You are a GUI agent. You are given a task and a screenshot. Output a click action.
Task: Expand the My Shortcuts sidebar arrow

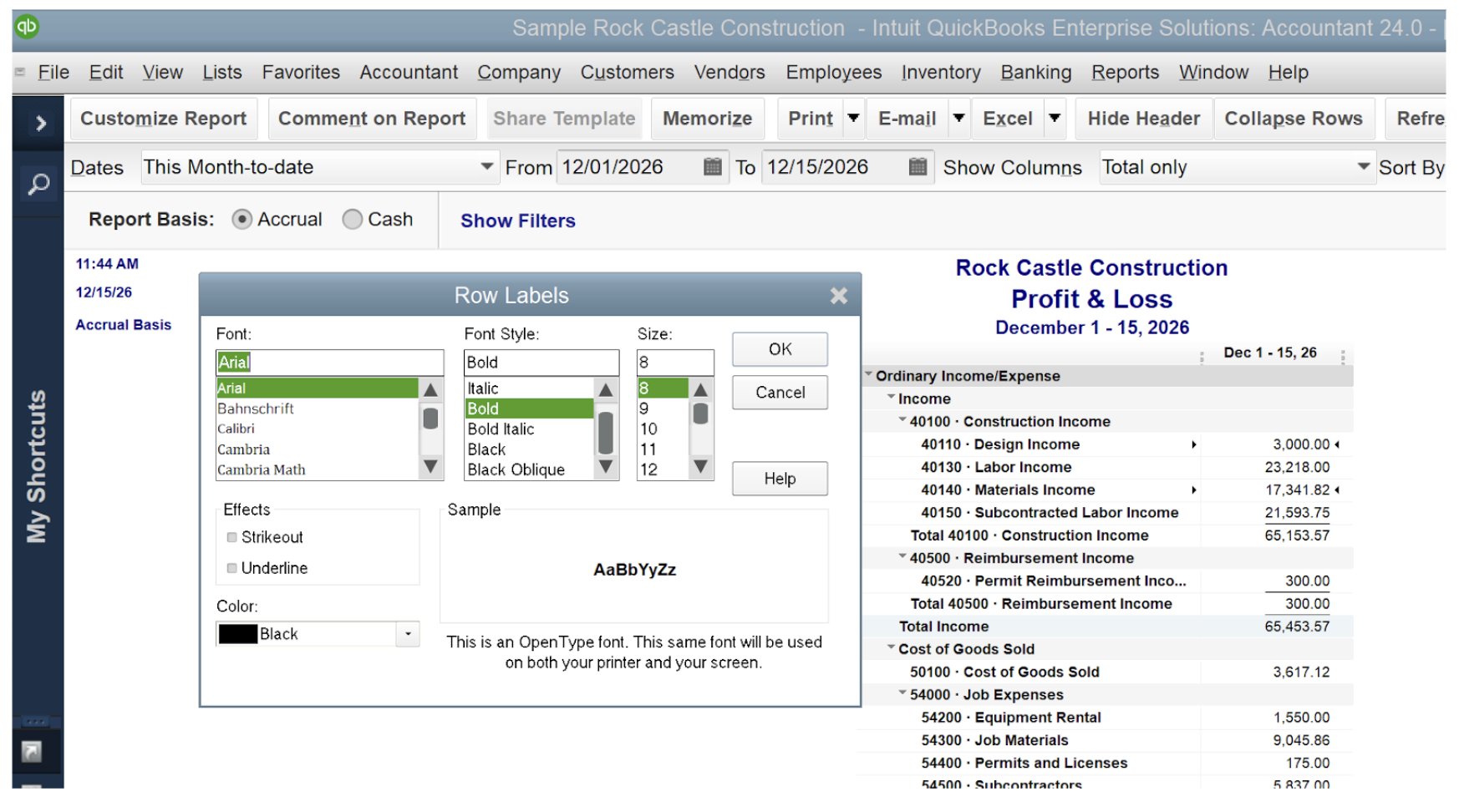(39, 124)
